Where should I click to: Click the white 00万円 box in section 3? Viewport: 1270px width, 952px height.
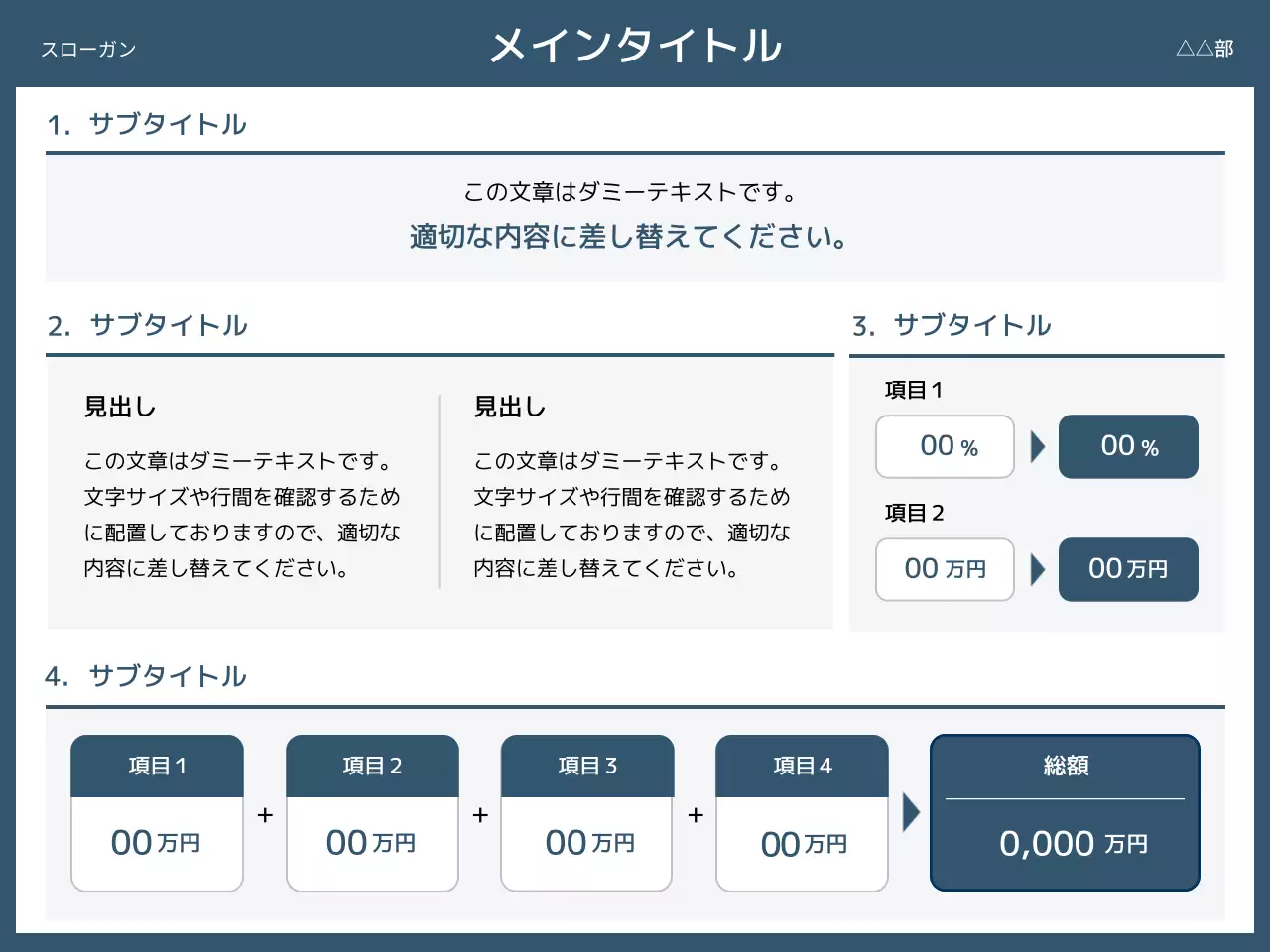click(945, 570)
